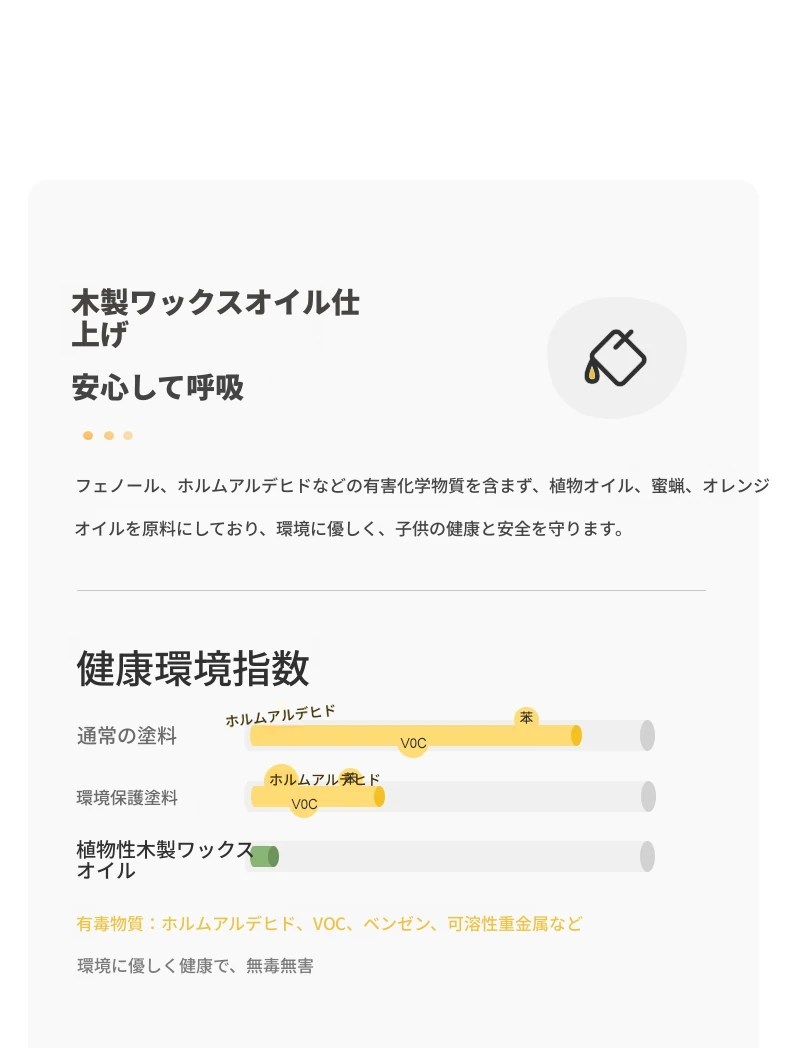Click the gray end cap of regular paint track

[647, 735]
